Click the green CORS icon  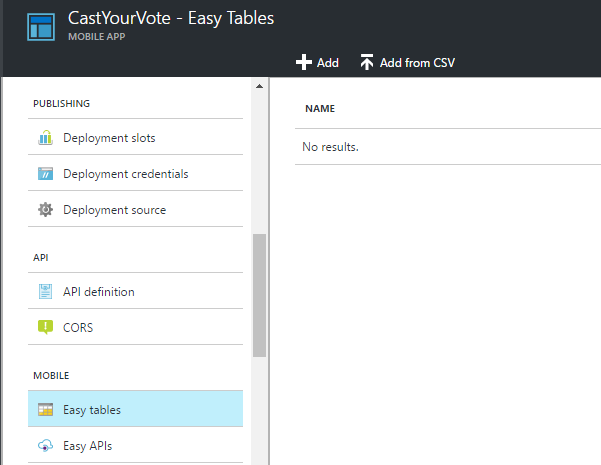click(45, 327)
